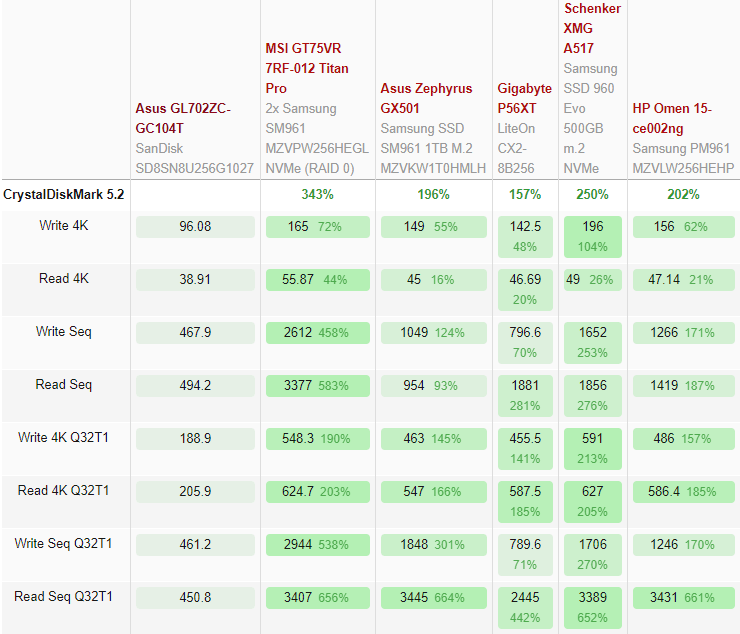Click the 463 145% cell
Image resolution: width=740 pixels, height=634 pixels.
[434, 438]
